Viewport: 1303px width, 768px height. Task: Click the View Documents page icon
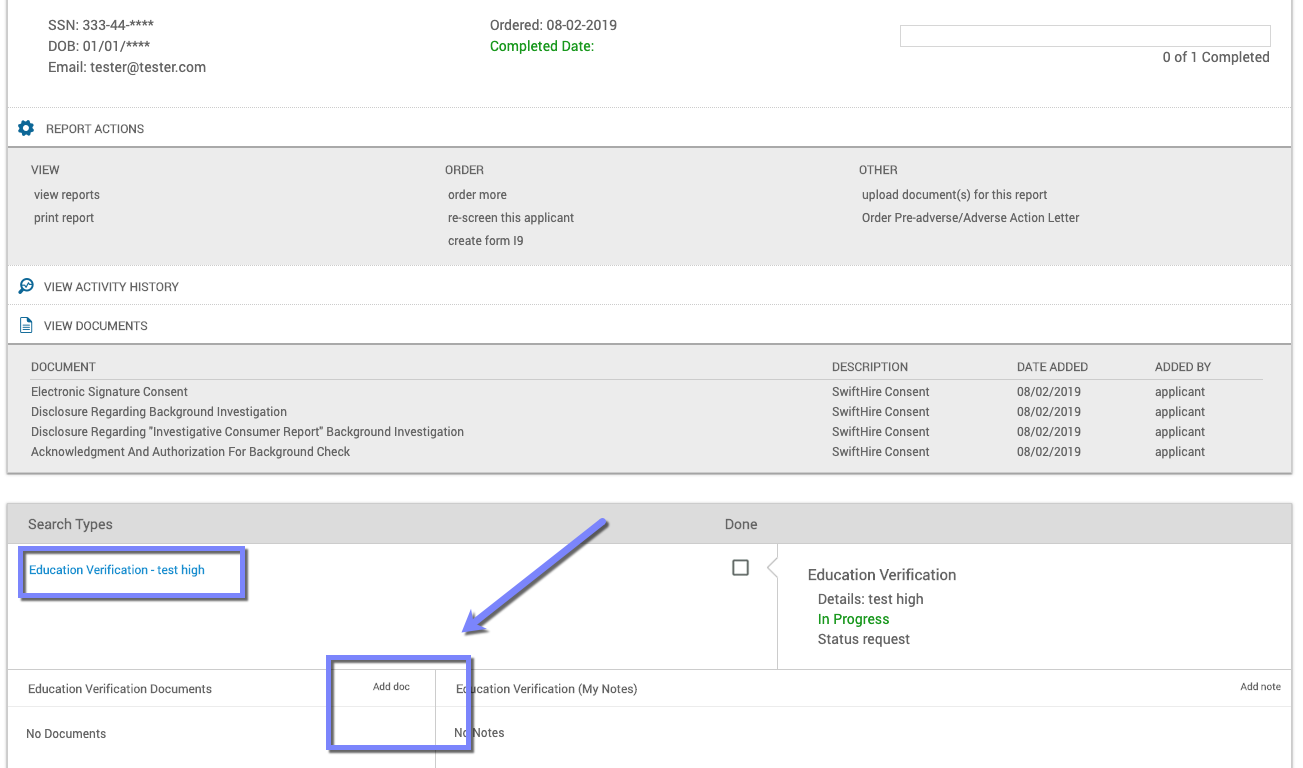(x=26, y=325)
